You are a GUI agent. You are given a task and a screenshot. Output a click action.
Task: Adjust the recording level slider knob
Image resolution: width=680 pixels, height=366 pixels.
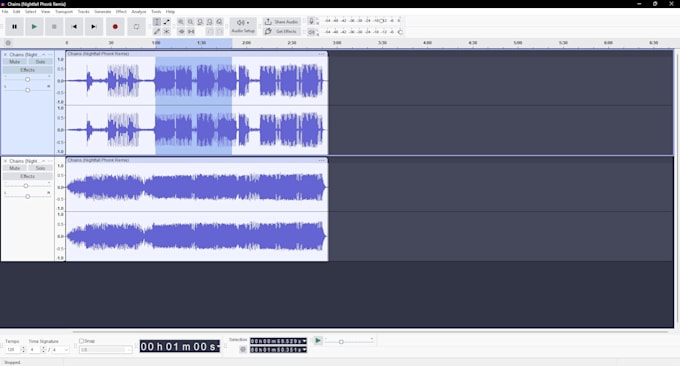click(381, 21)
